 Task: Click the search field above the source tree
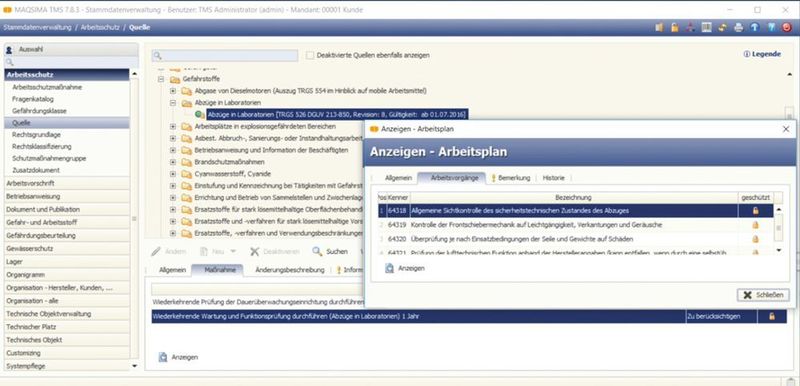(225, 55)
